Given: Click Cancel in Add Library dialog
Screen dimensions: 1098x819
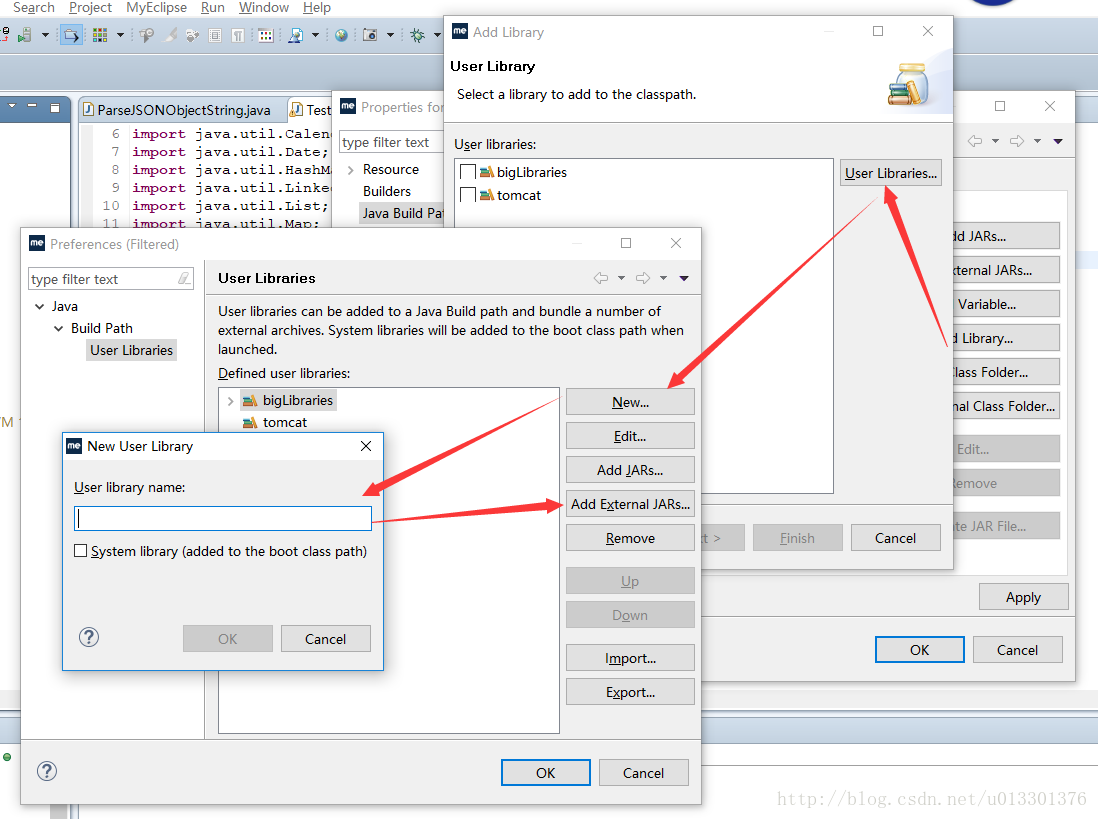Looking at the screenshot, I should tap(895, 538).
